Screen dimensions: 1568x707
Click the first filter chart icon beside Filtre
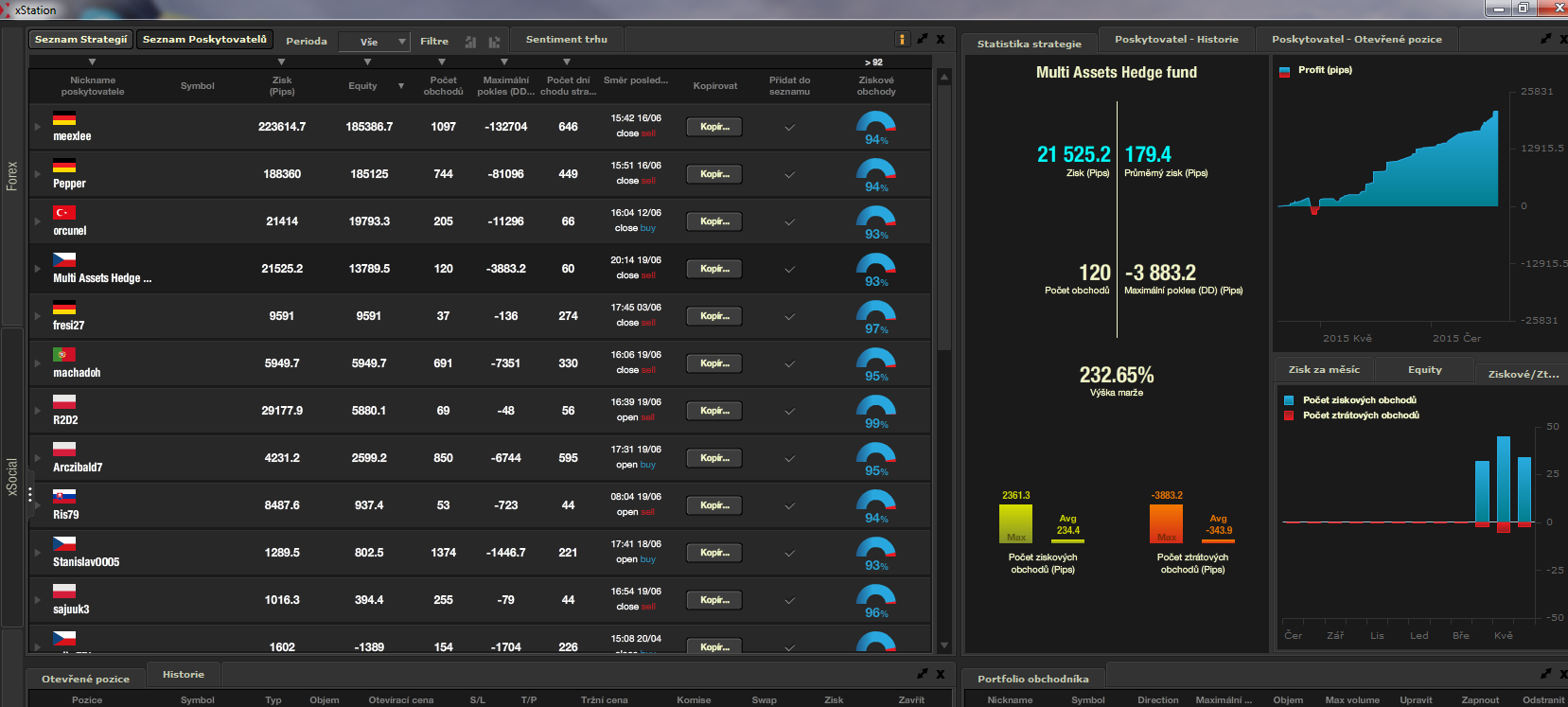point(470,42)
